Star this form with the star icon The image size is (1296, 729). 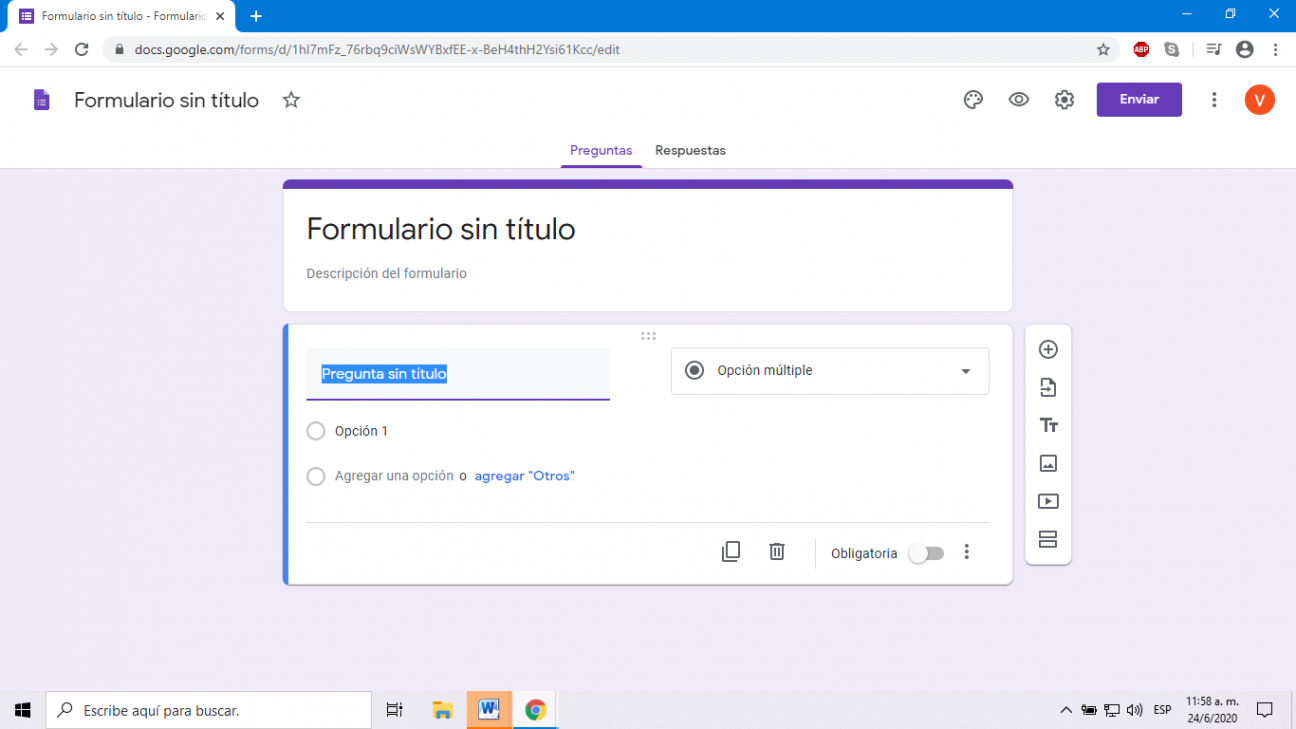click(291, 100)
